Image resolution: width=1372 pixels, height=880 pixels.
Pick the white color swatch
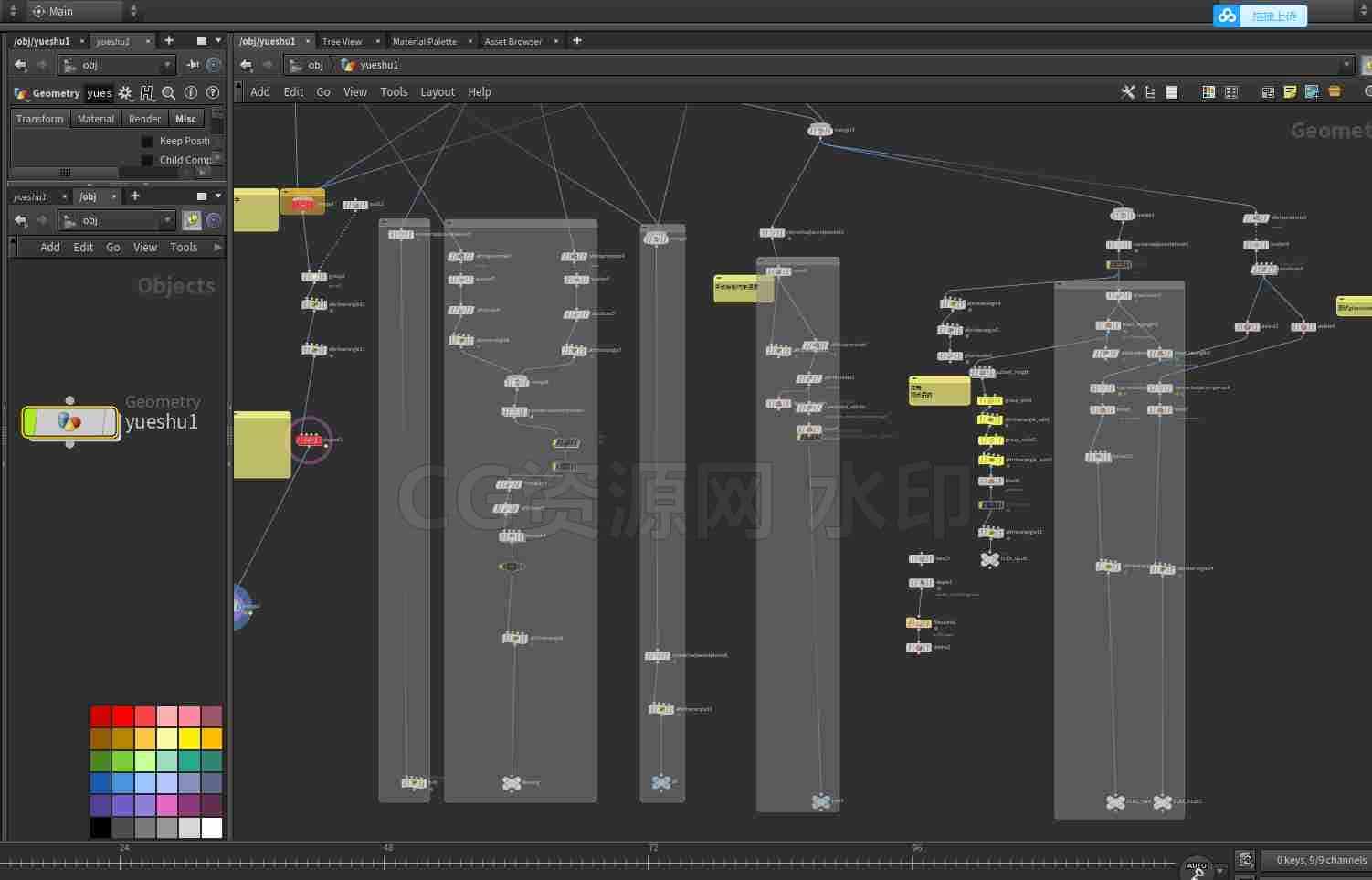(212, 828)
